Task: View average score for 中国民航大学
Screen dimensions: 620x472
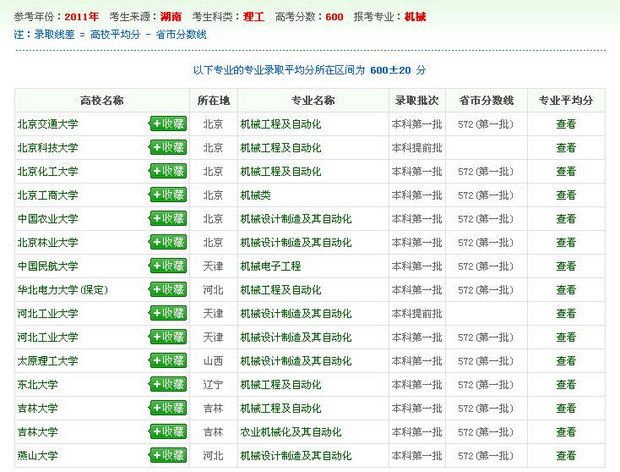Action: pos(566,266)
